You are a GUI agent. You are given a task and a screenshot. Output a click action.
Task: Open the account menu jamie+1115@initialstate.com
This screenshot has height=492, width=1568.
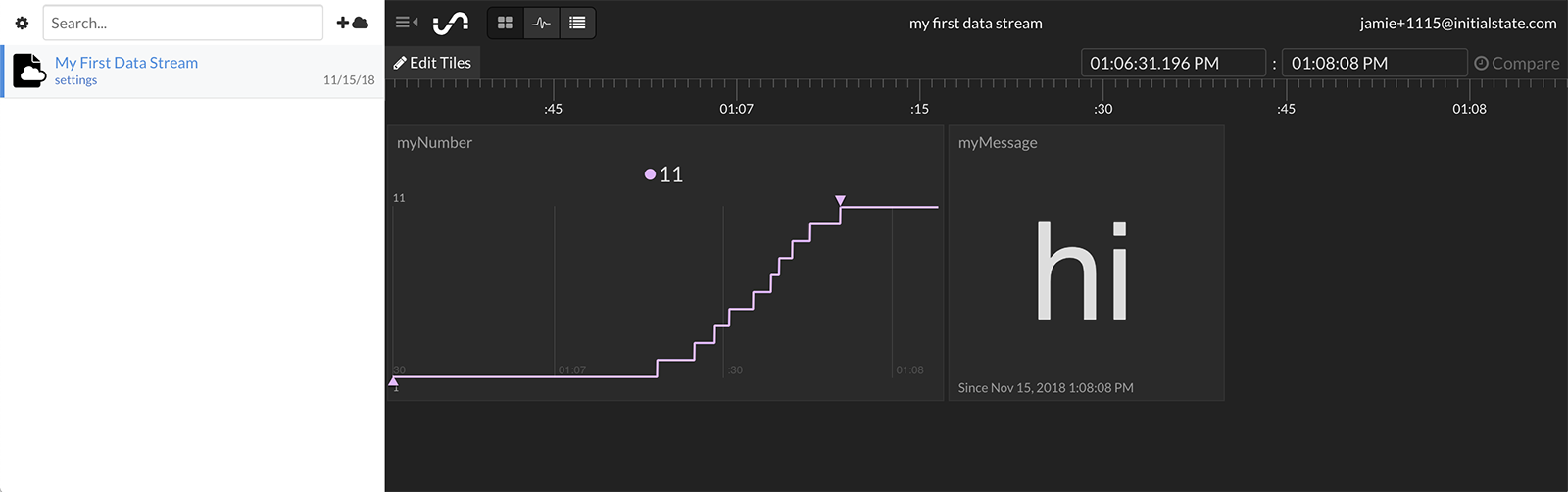(x=1457, y=23)
